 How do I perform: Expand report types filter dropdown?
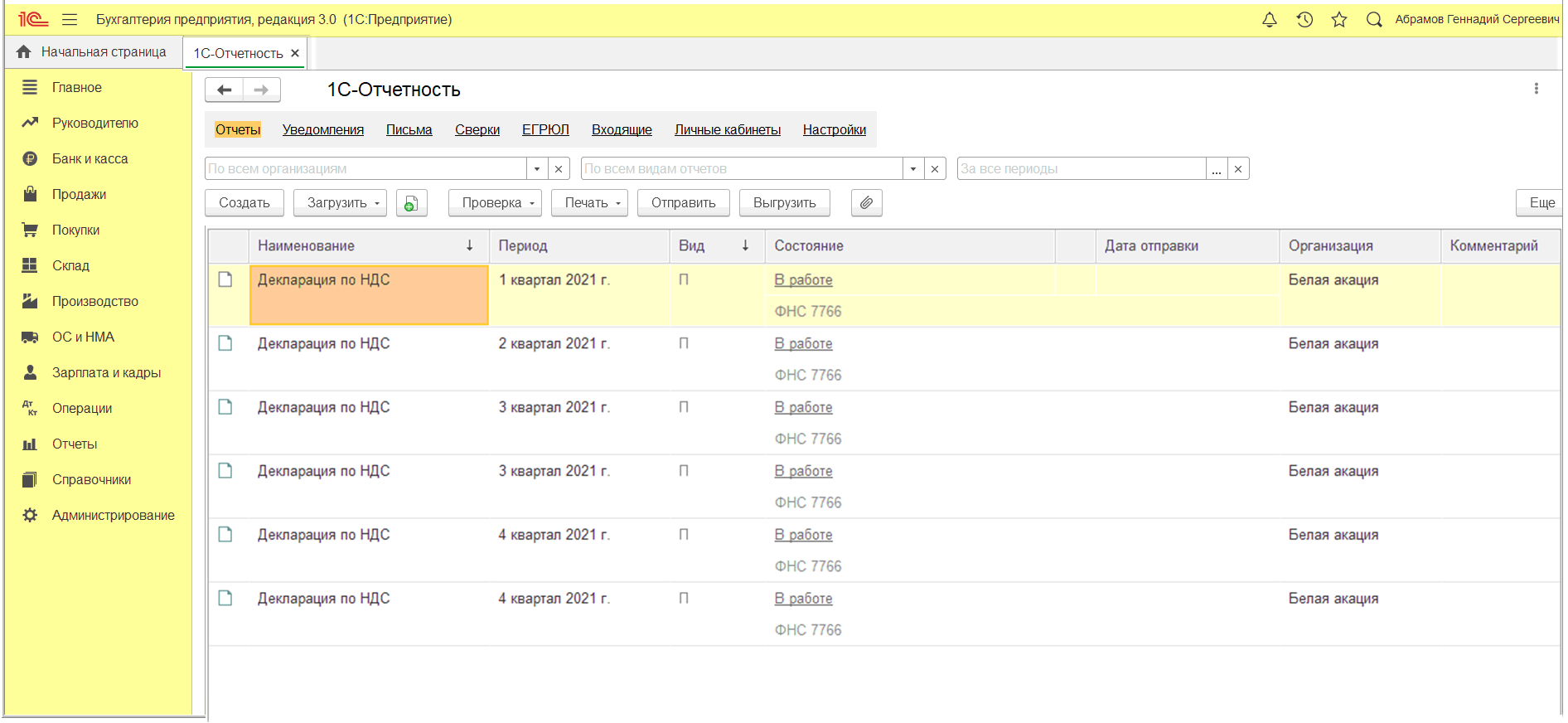pos(913,169)
